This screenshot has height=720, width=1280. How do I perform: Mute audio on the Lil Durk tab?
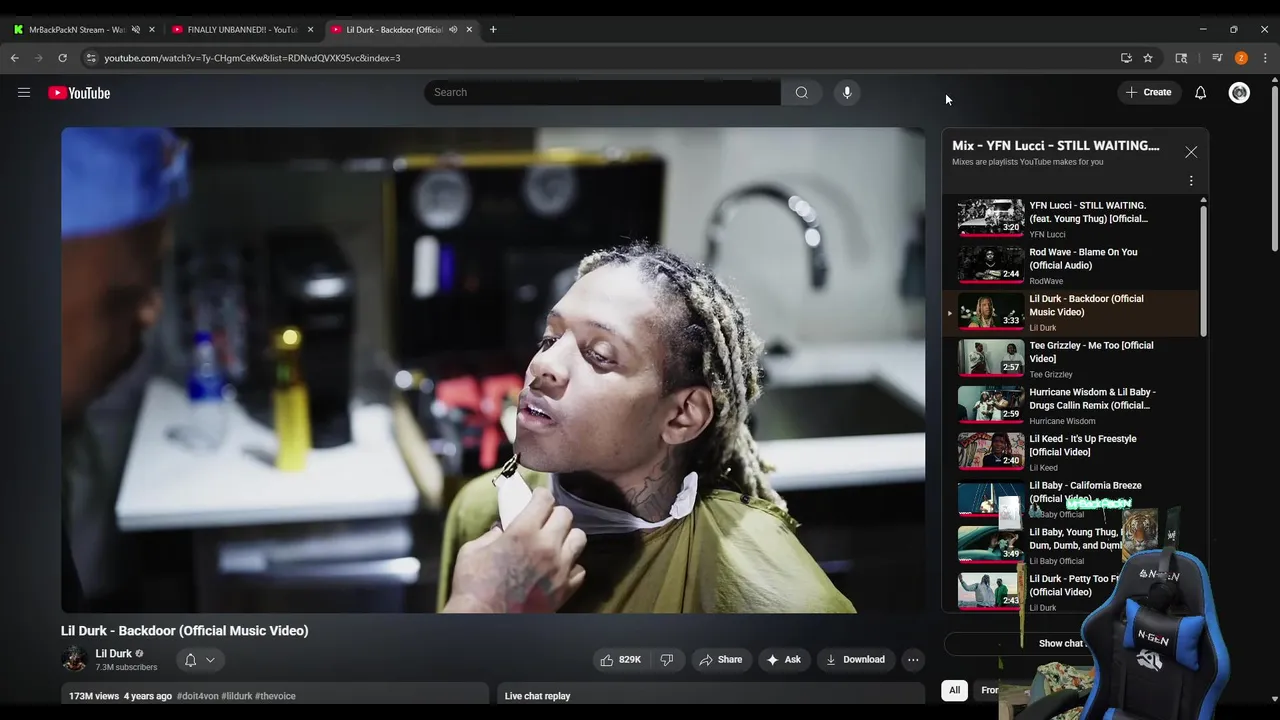coord(453,29)
